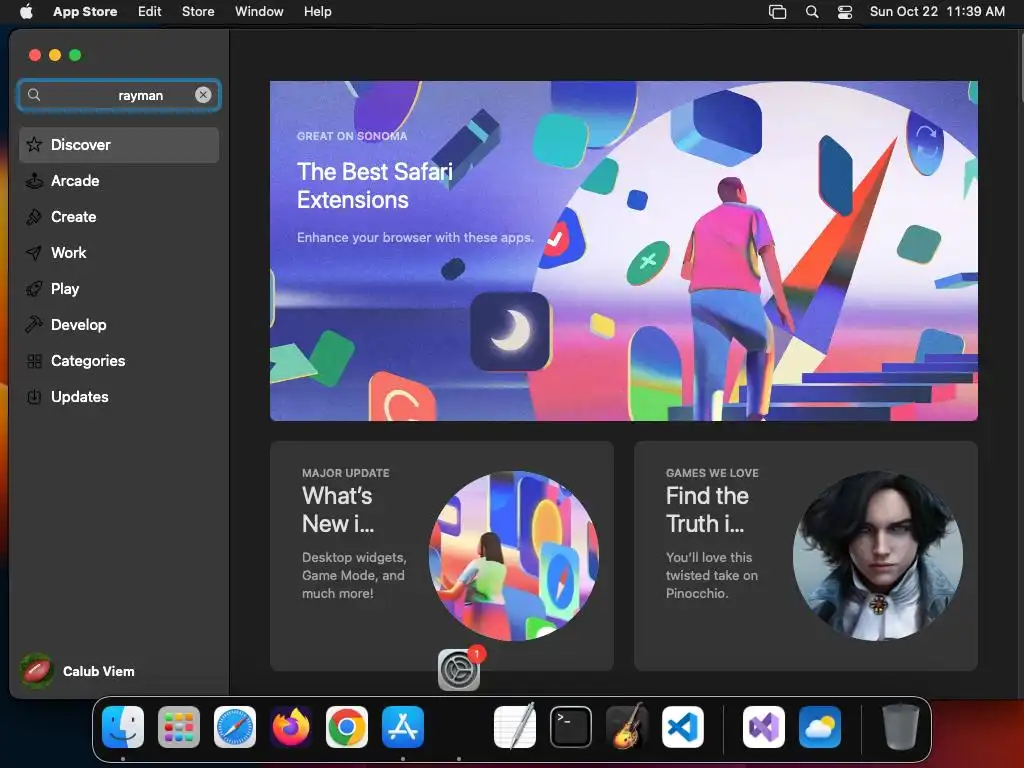Open Visual Studio Code from Dock

pyautogui.click(x=683, y=727)
